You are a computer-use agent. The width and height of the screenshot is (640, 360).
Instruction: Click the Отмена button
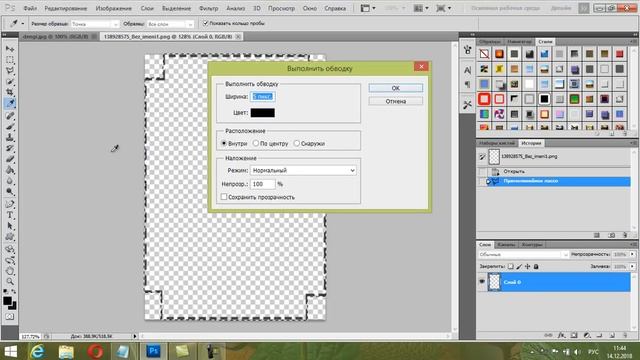click(x=396, y=101)
